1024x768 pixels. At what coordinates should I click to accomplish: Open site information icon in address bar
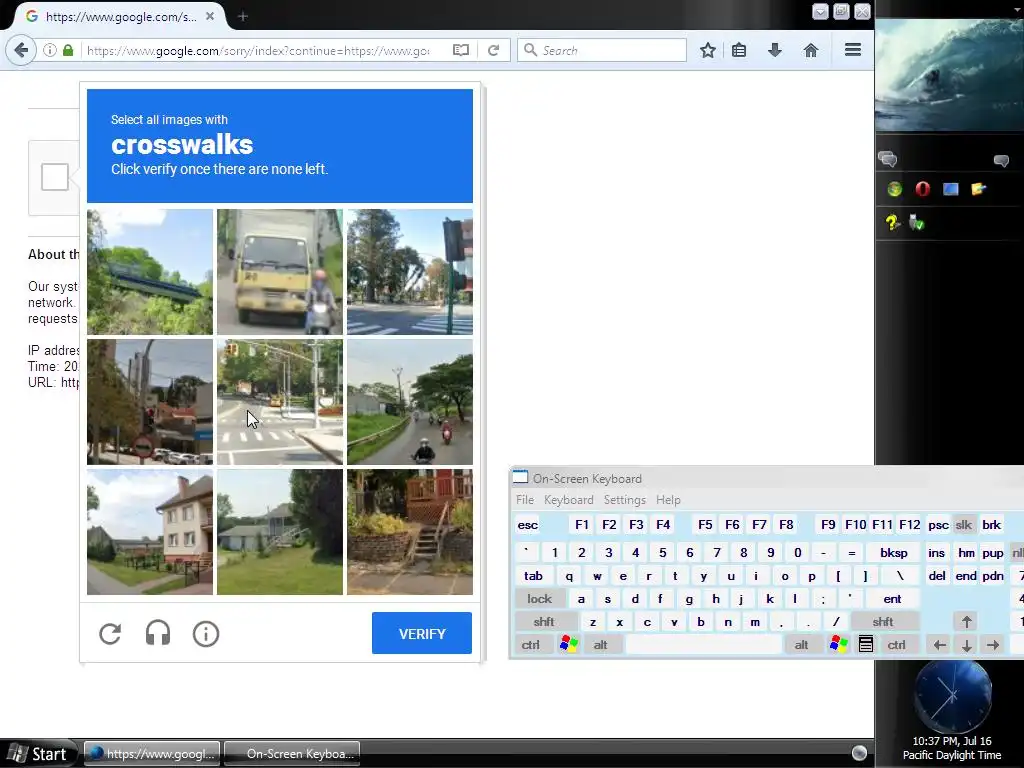tap(50, 50)
